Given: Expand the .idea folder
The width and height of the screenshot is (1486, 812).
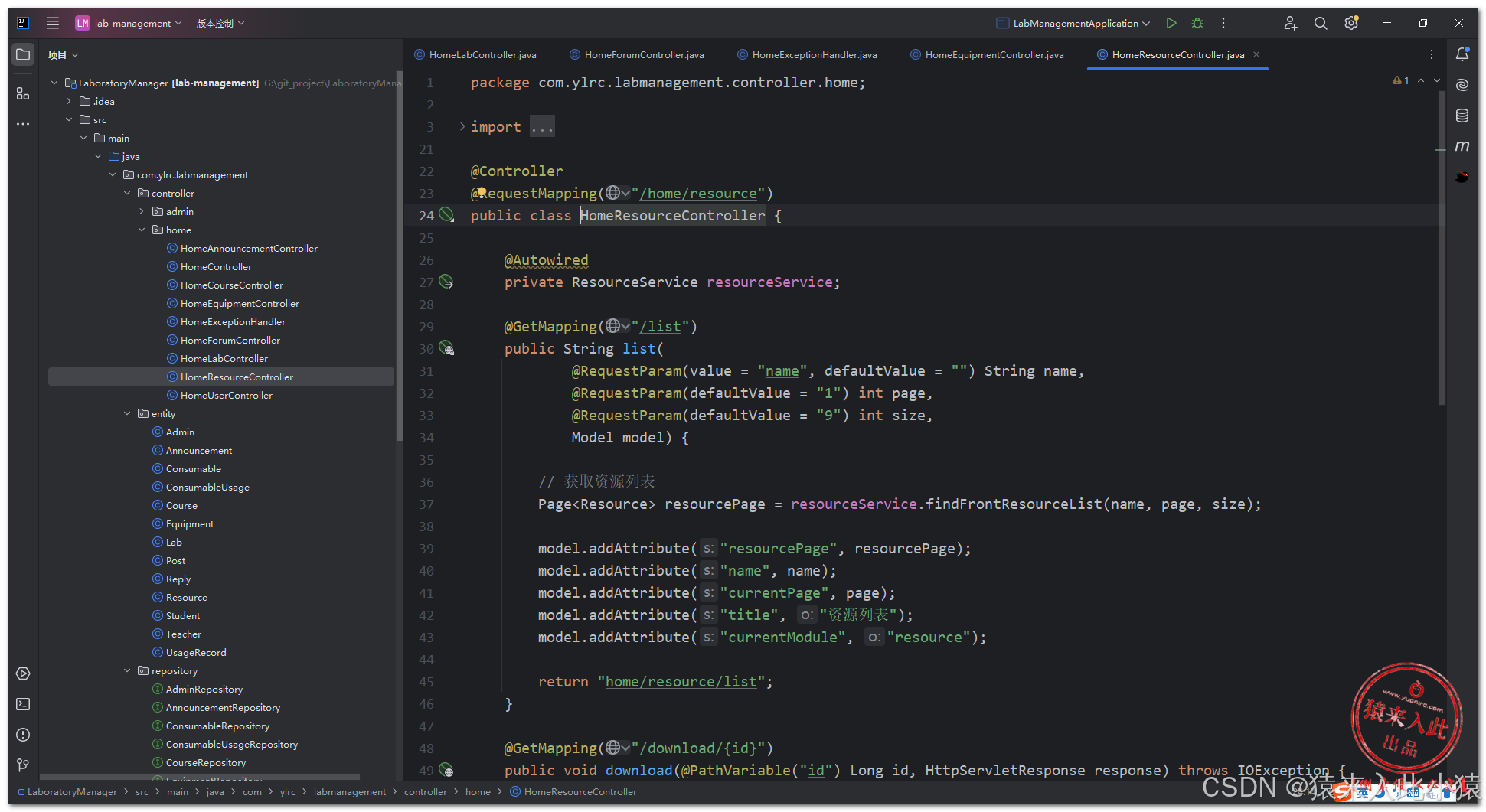Looking at the screenshot, I should click(x=69, y=101).
